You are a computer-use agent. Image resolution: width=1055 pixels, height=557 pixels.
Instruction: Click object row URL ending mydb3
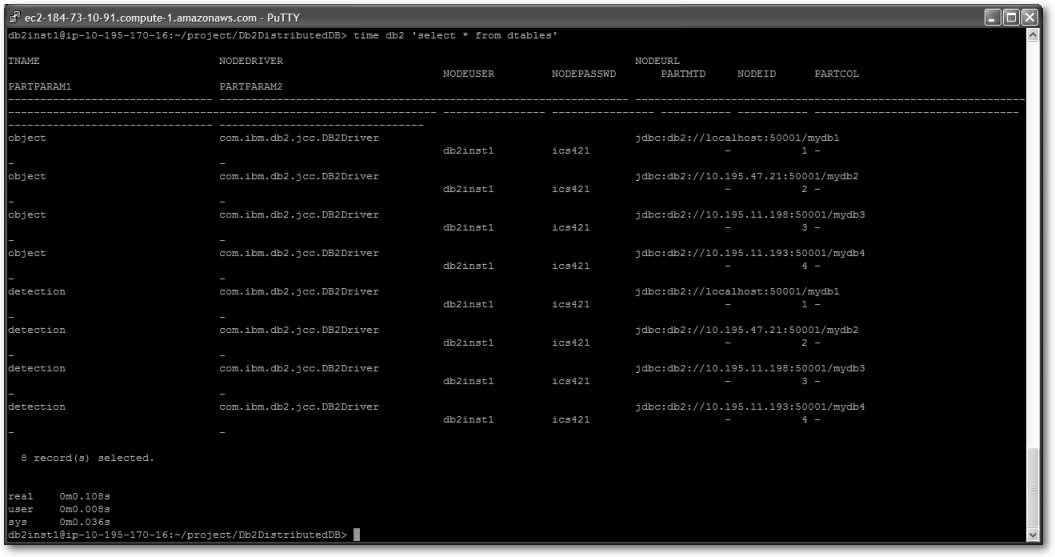click(x=750, y=215)
